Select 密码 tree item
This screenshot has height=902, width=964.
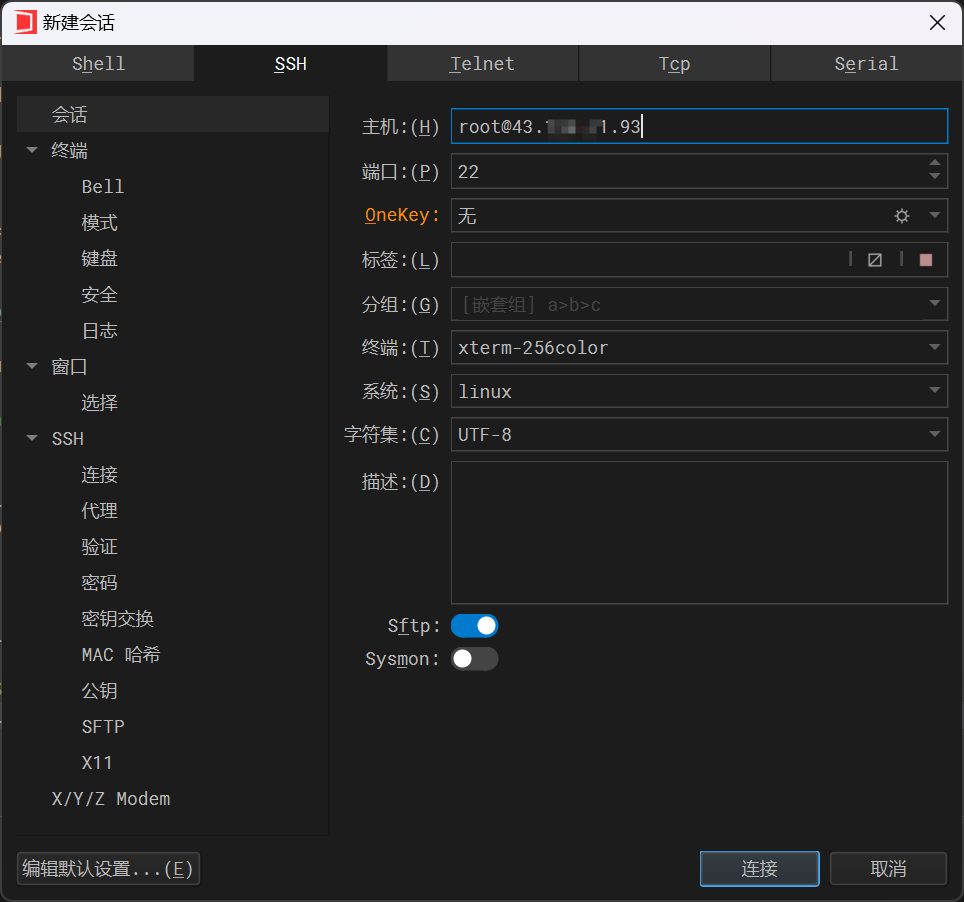[x=99, y=582]
